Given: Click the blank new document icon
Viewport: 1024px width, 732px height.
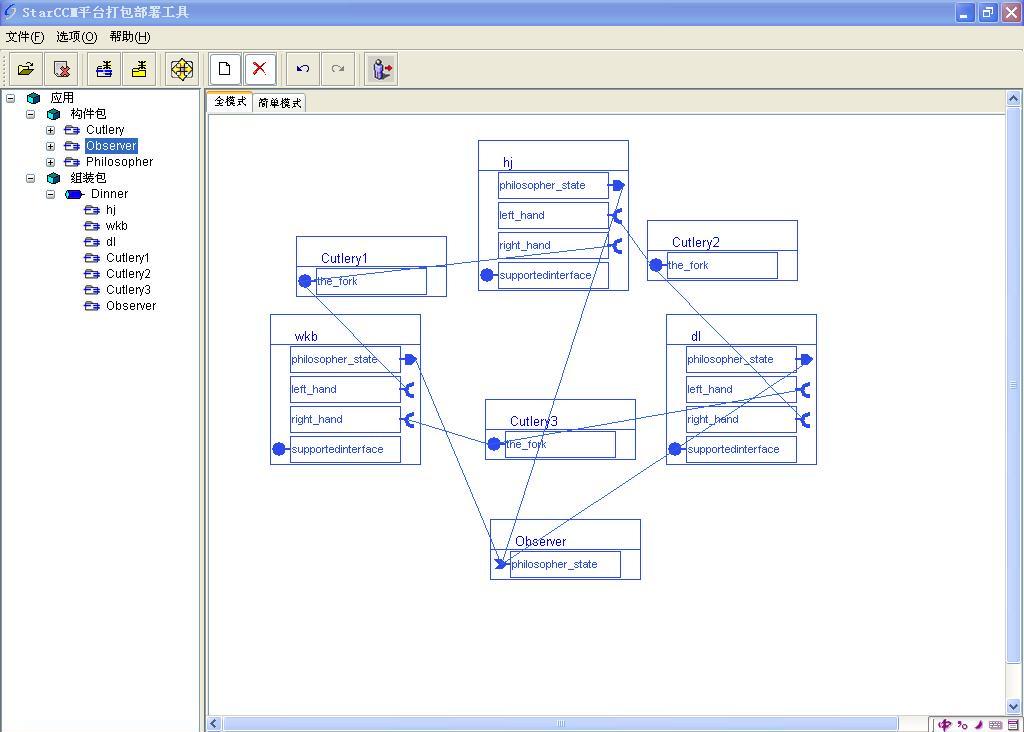Looking at the screenshot, I should point(224,69).
